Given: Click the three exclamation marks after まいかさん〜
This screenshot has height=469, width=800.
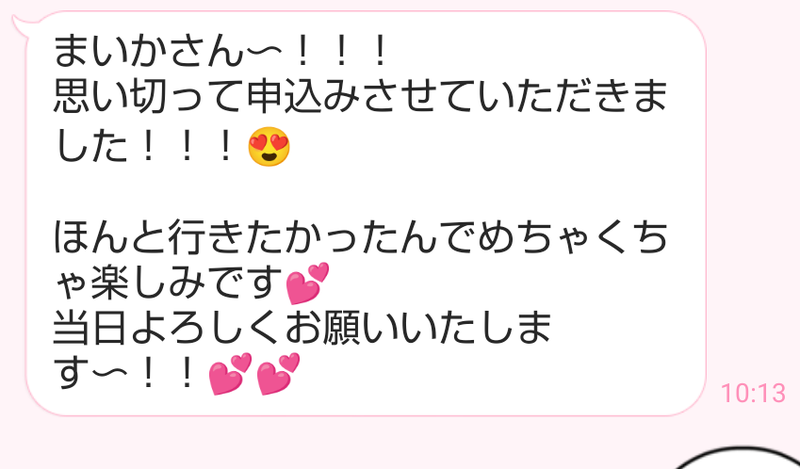Looking at the screenshot, I should [340, 53].
